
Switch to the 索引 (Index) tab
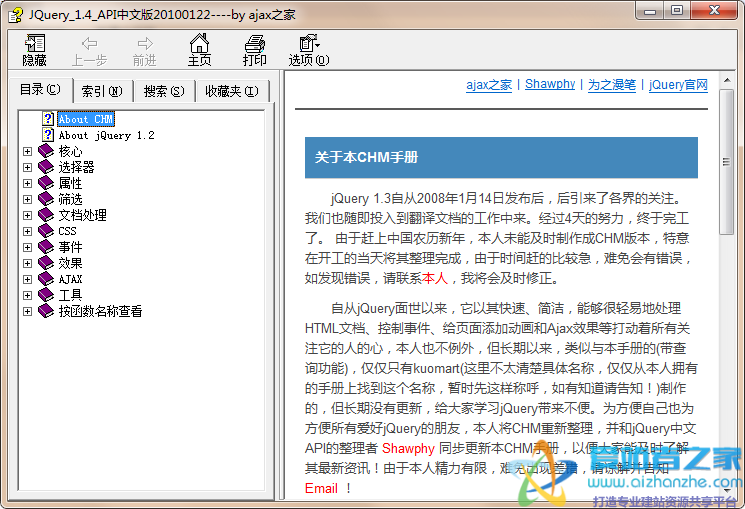(x=102, y=91)
